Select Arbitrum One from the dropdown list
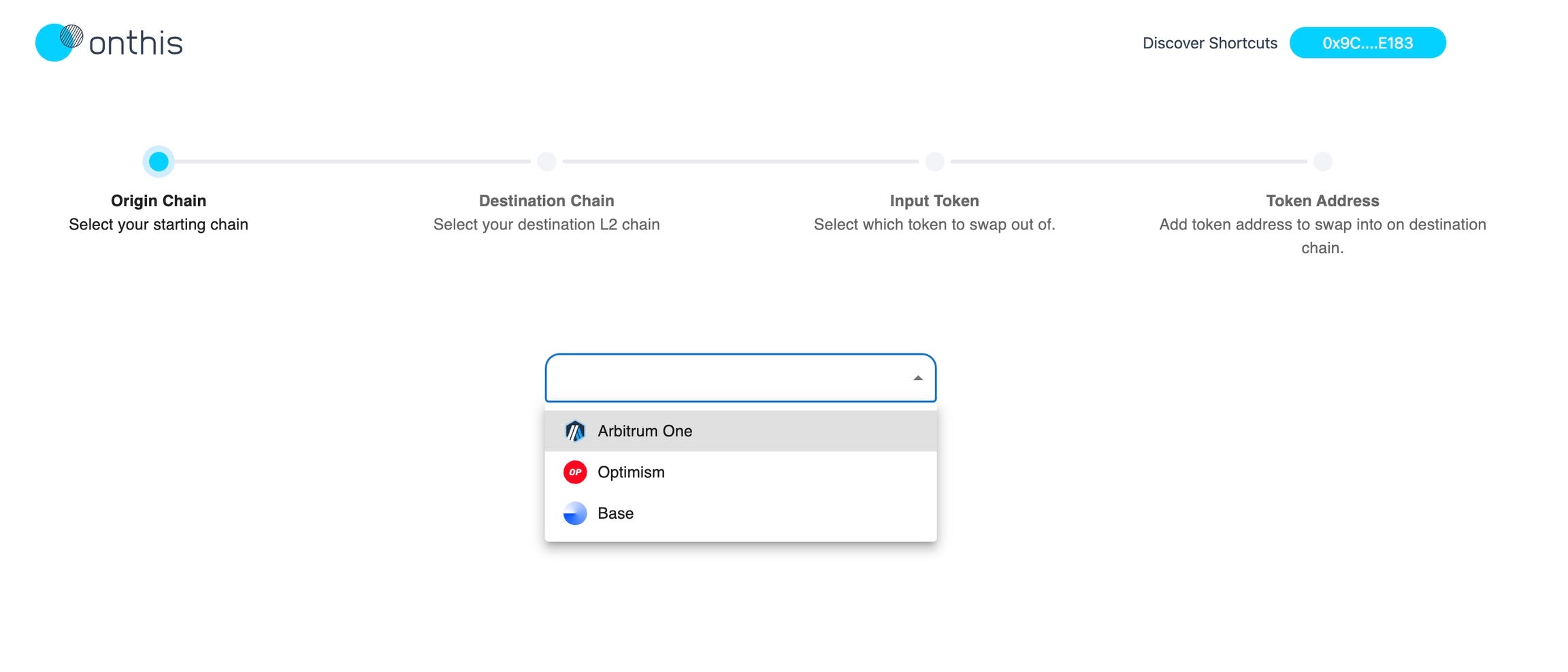Viewport: 1568px width, 672px height. point(740,431)
